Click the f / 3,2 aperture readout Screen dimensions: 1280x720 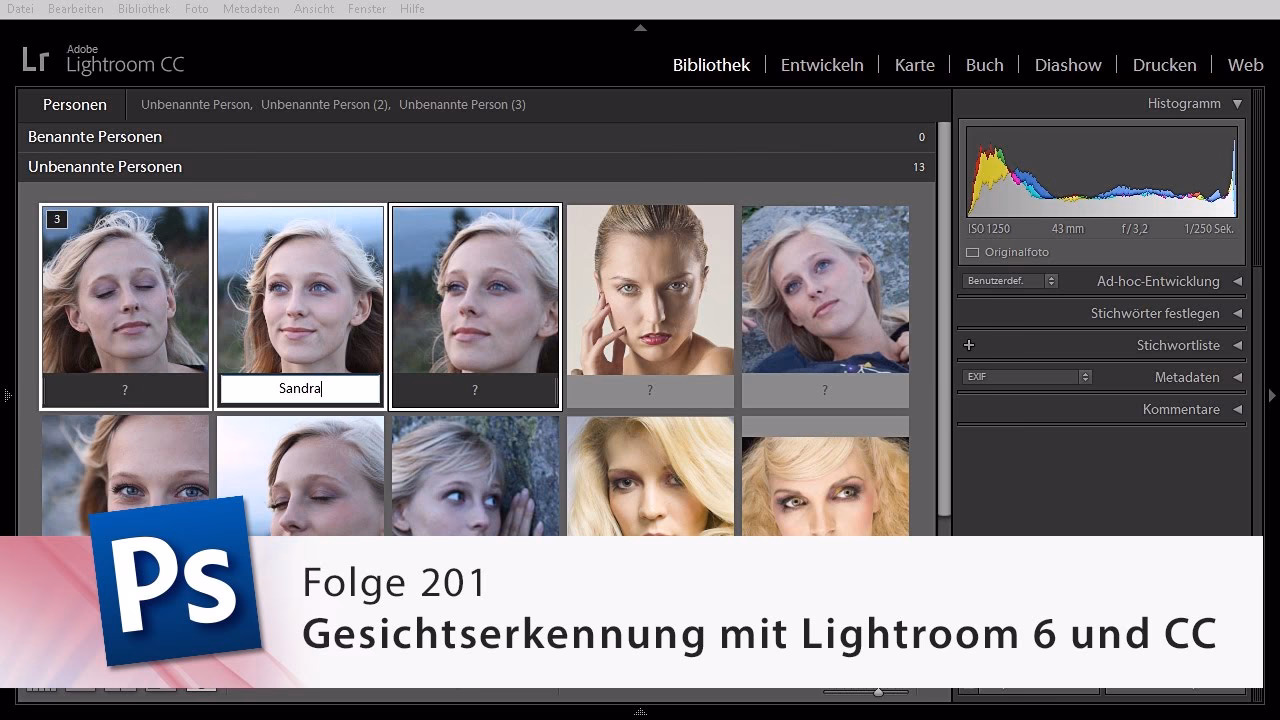pos(1135,229)
